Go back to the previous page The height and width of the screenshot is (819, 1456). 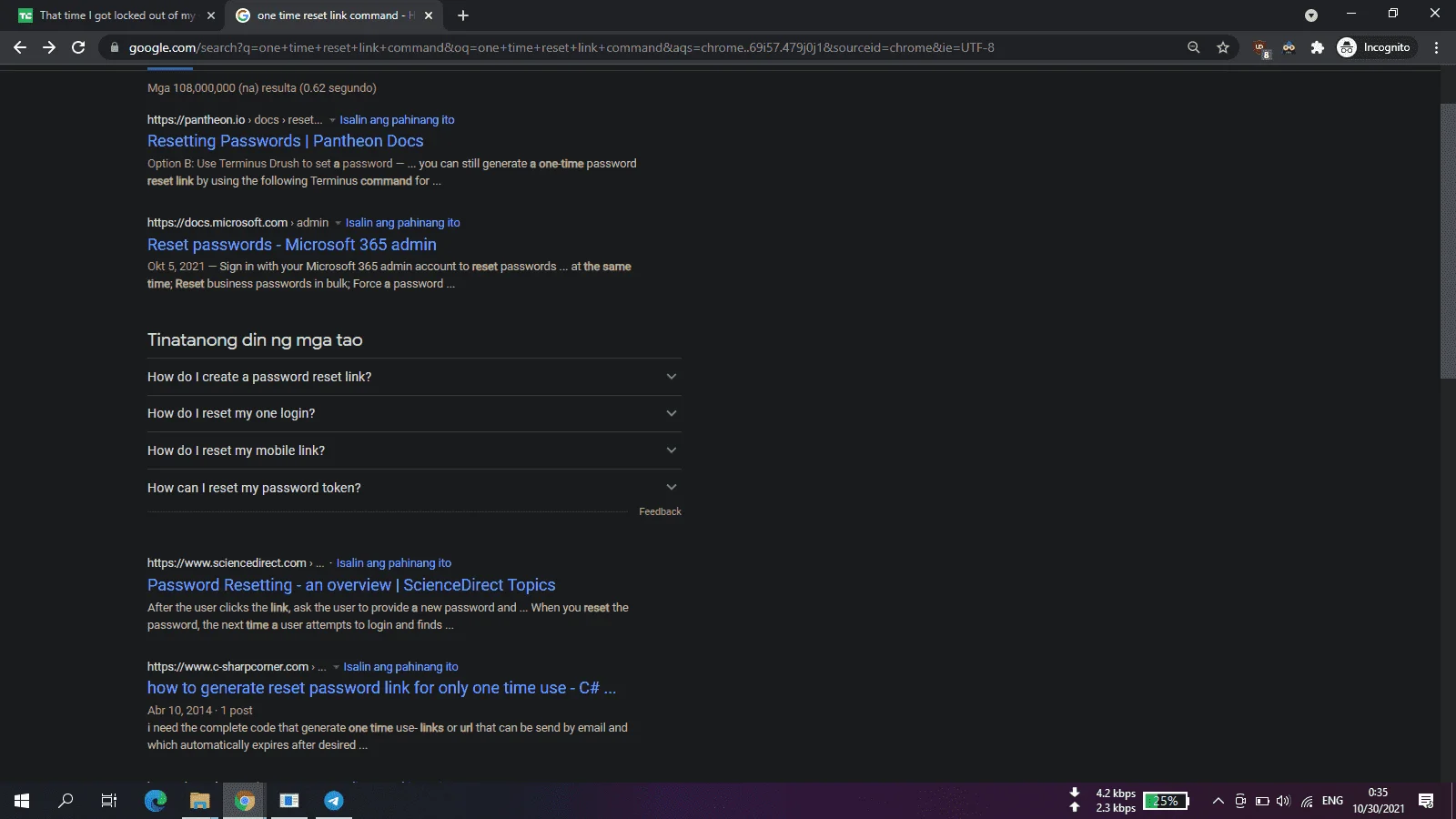pos(20,47)
